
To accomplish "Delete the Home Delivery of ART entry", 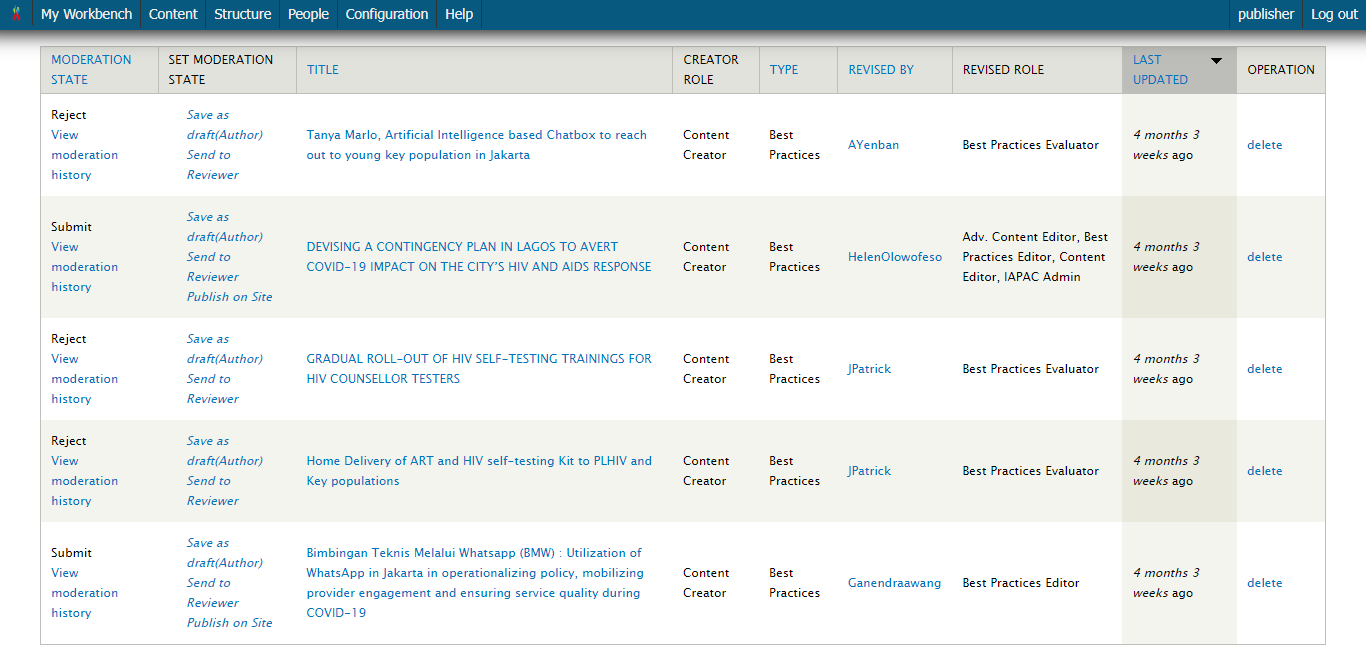I will pyautogui.click(x=1264, y=470).
